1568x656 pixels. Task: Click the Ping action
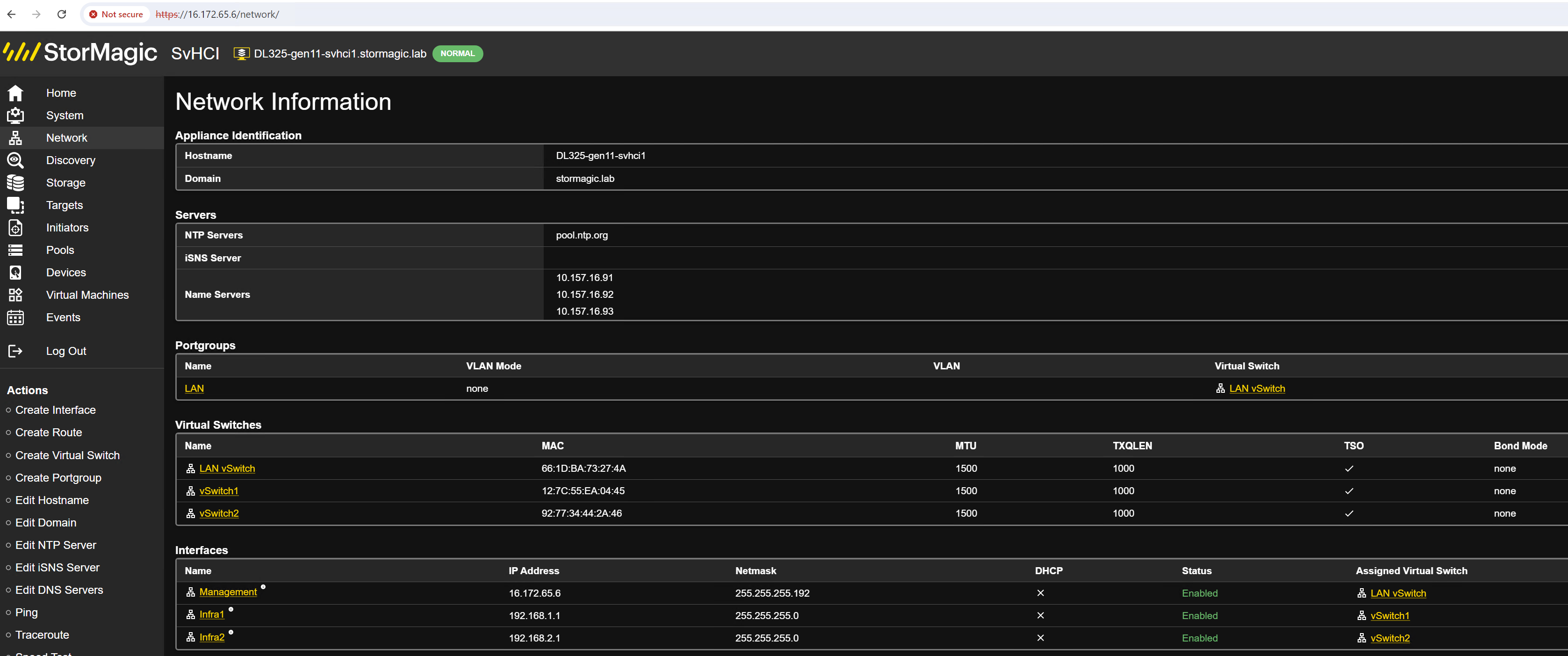click(x=26, y=613)
